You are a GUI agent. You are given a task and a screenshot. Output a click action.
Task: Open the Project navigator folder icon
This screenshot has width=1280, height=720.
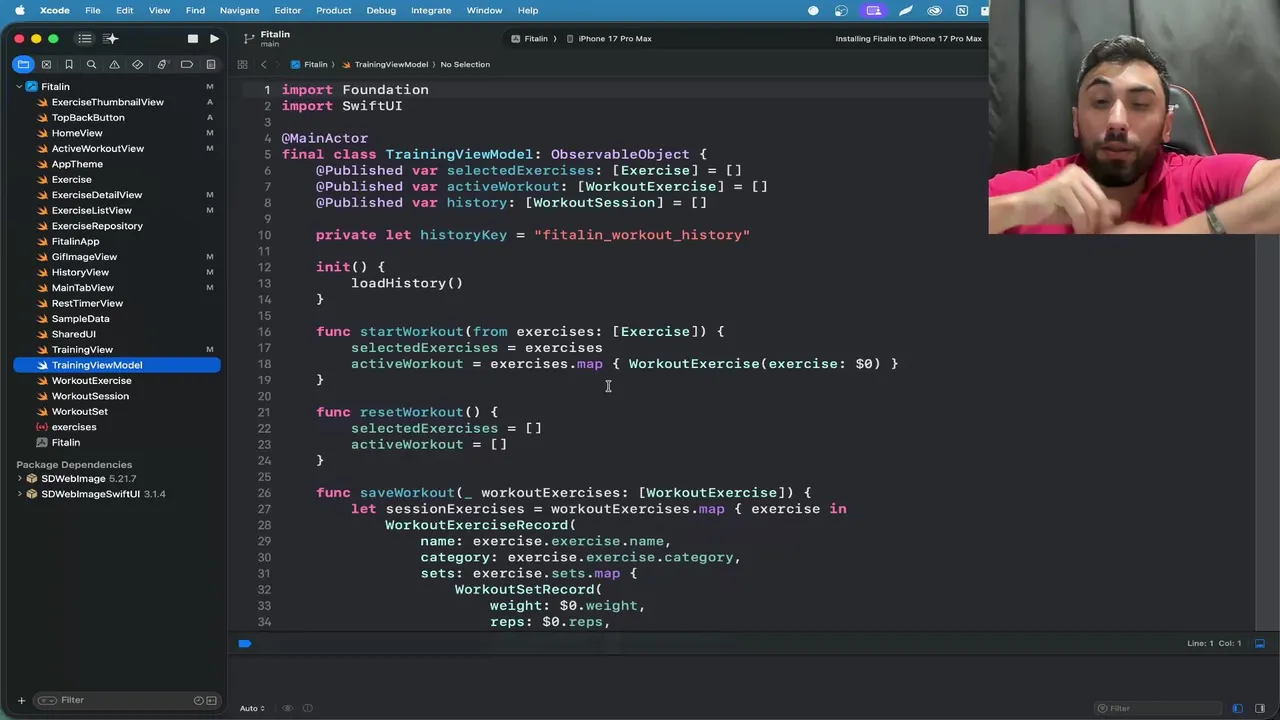coord(23,64)
